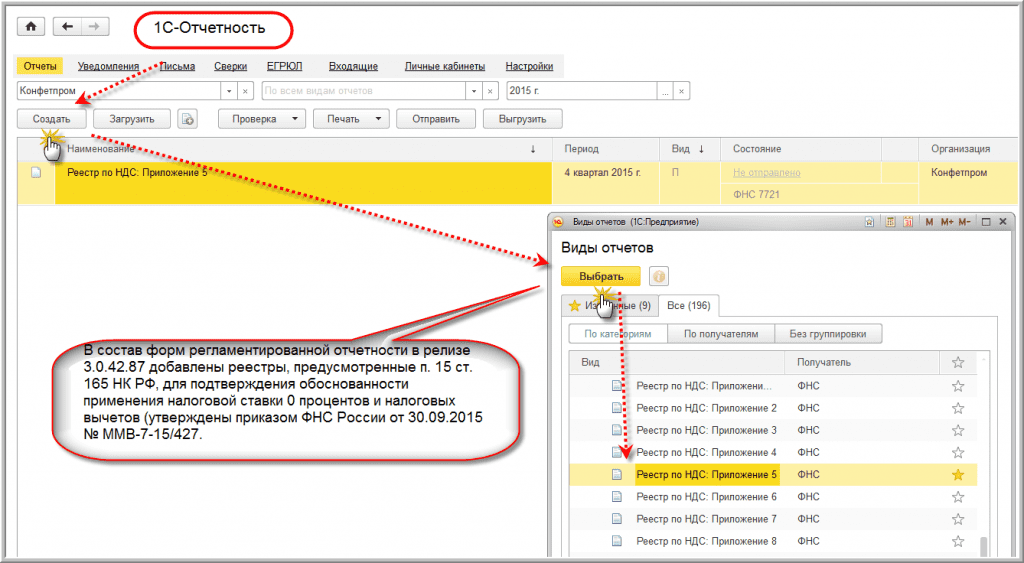
Task: Expand the Конфетпром organization dropdown
Action: click(x=231, y=91)
